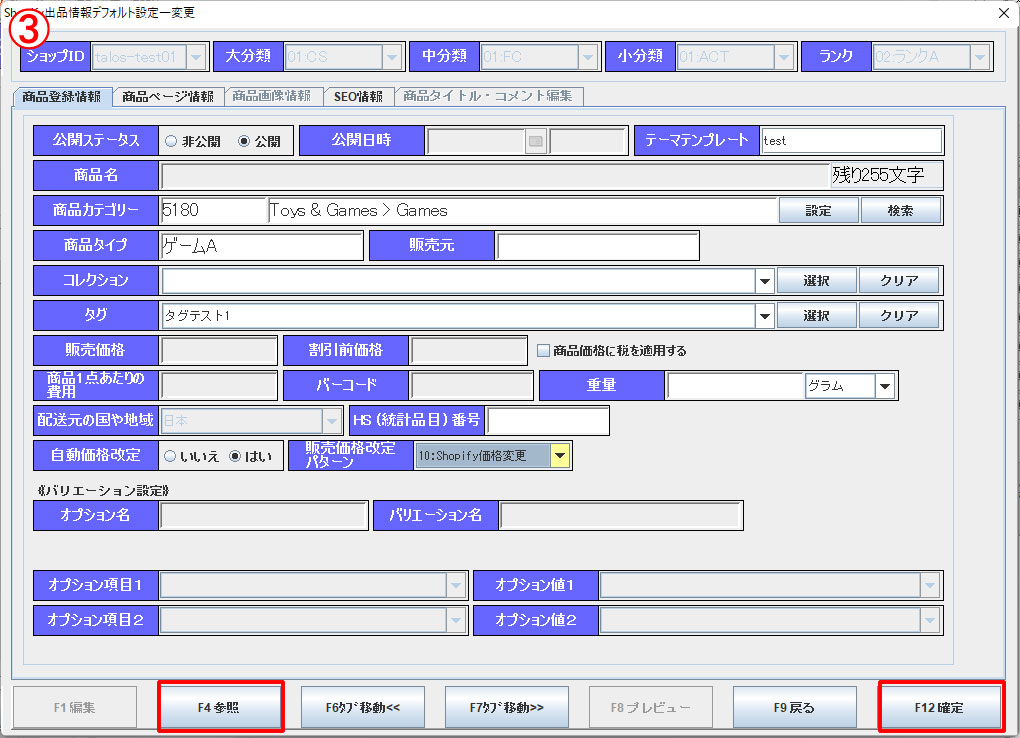
Task: Enable 商品価格に税を適用する checkbox
Action: click(x=544, y=351)
